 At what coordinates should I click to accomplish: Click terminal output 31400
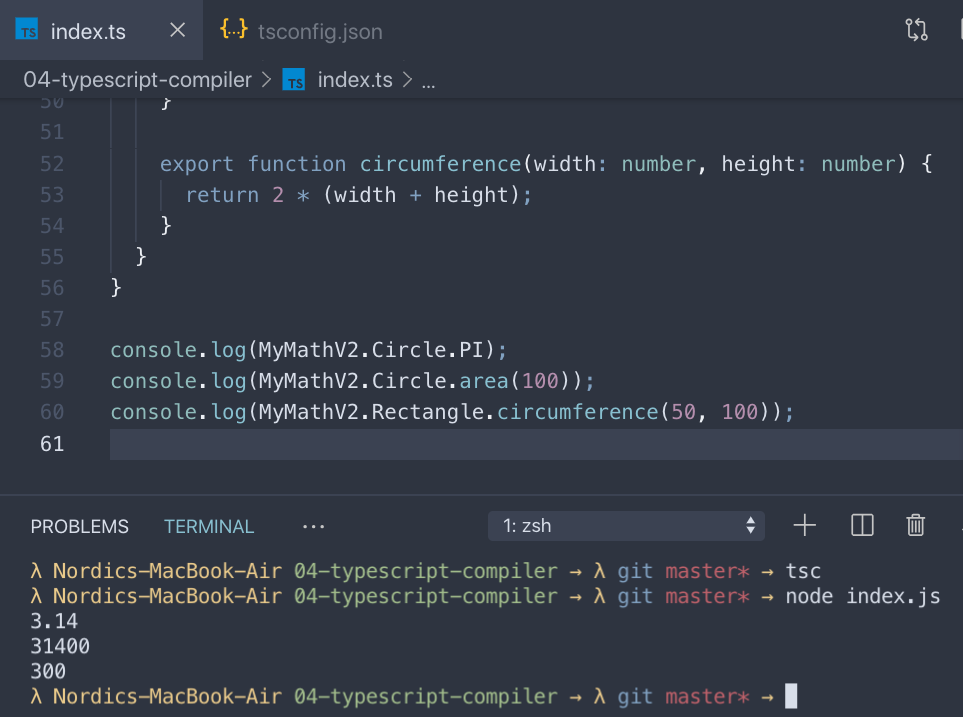pos(60,646)
